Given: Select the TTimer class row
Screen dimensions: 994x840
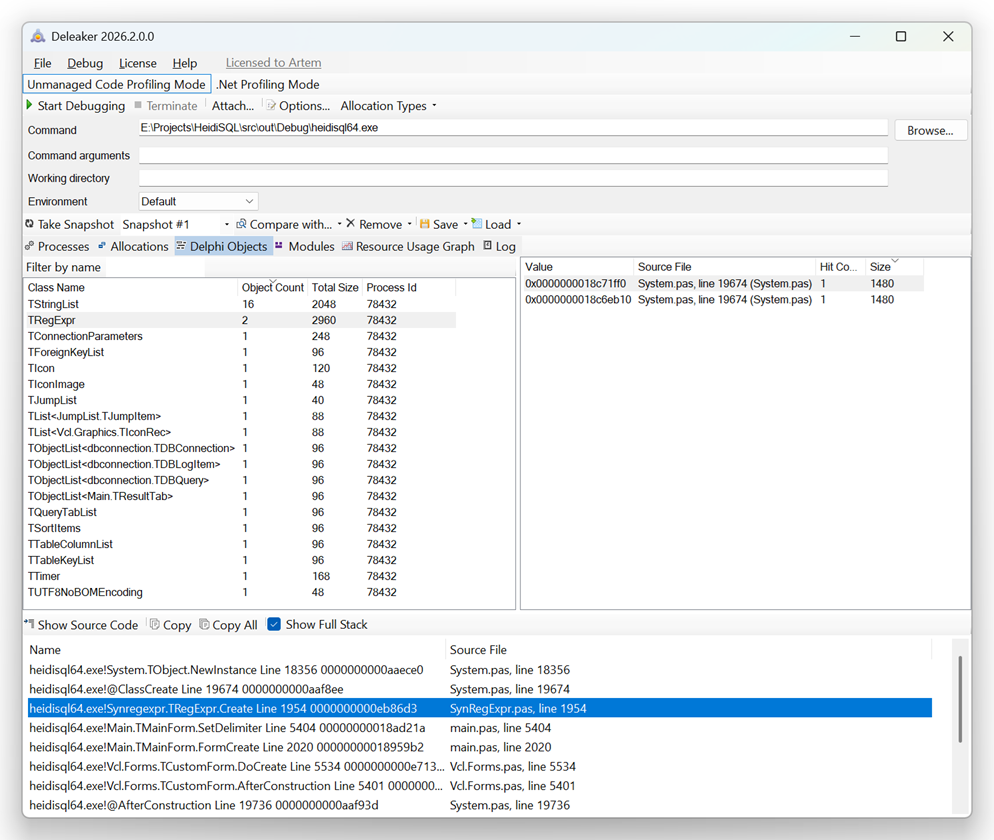Looking at the screenshot, I should coord(240,576).
